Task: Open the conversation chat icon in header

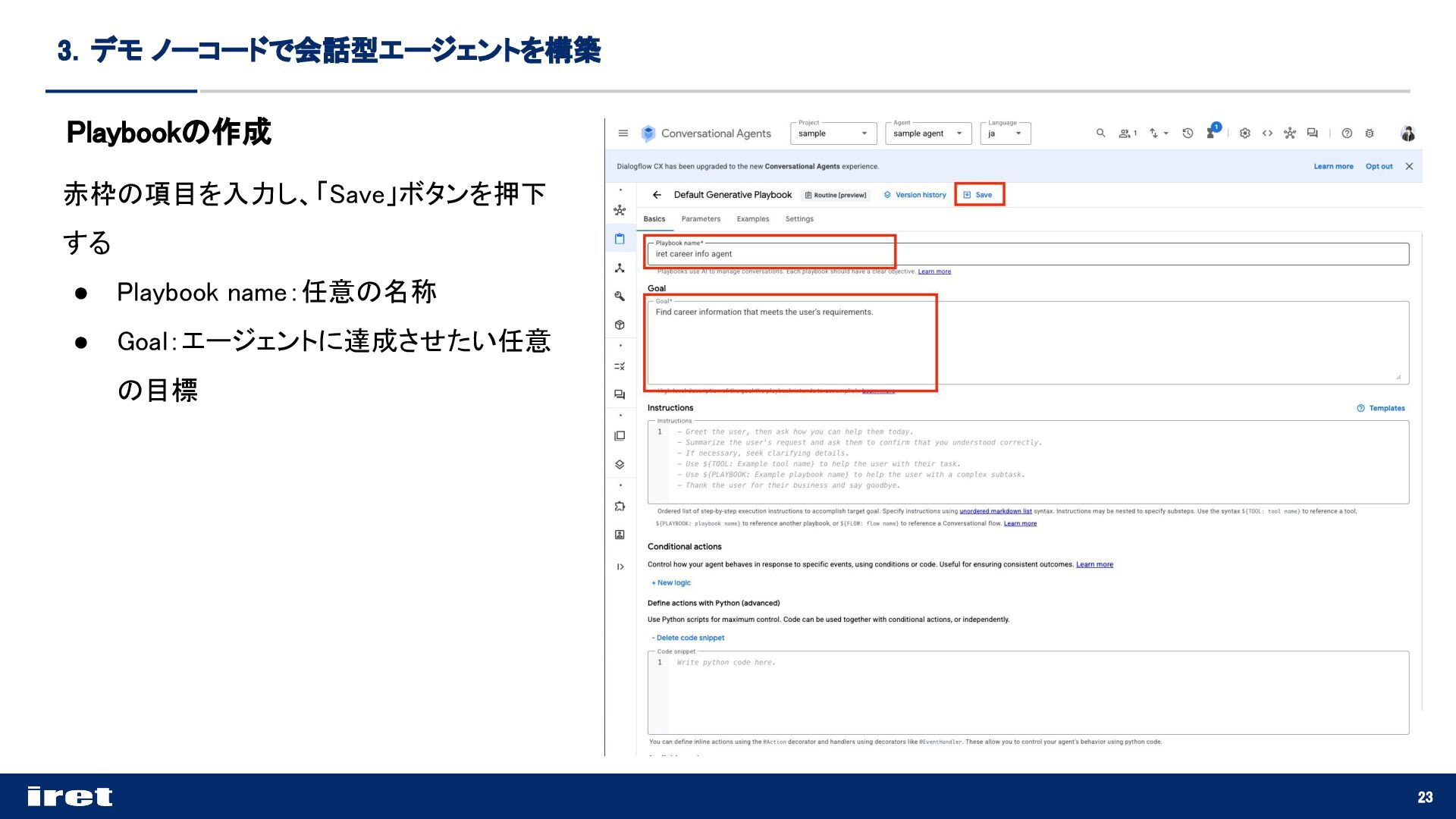Action: pyautogui.click(x=1313, y=133)
